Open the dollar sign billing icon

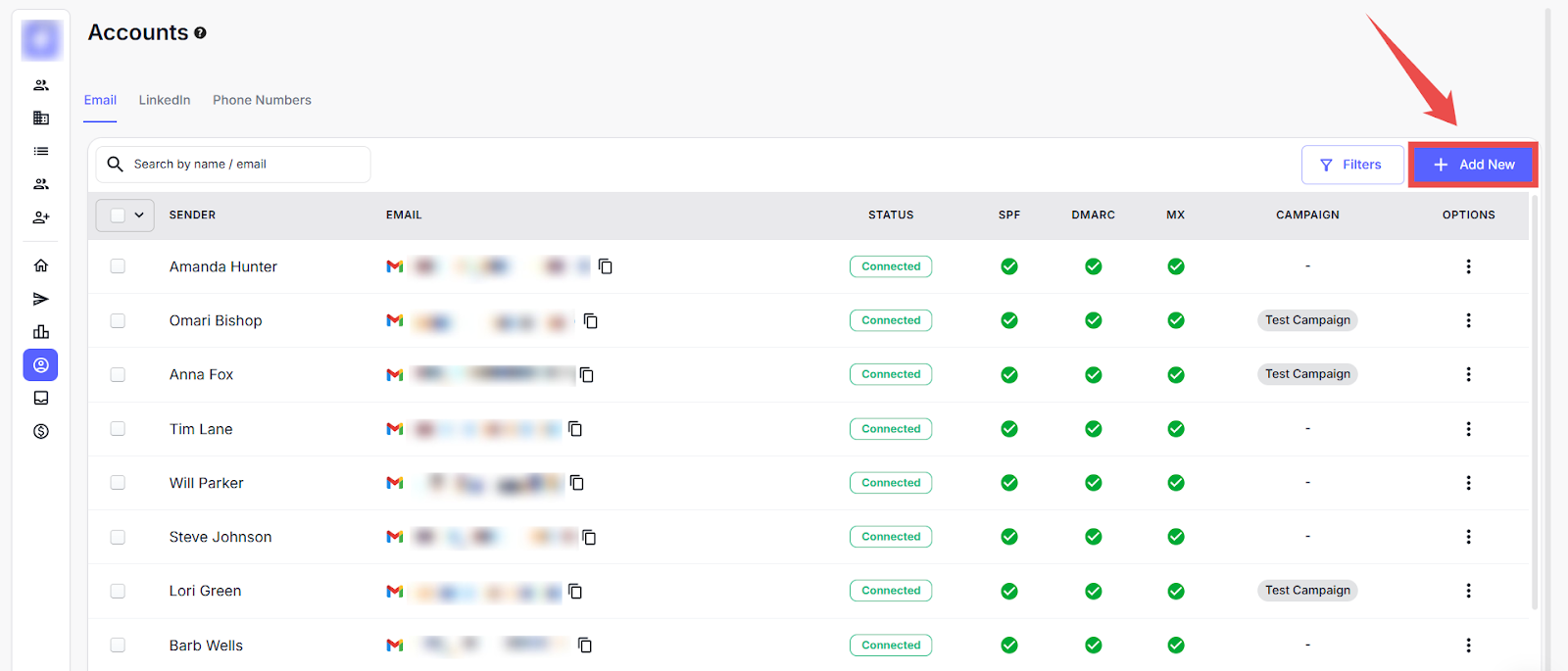[41, 431]
